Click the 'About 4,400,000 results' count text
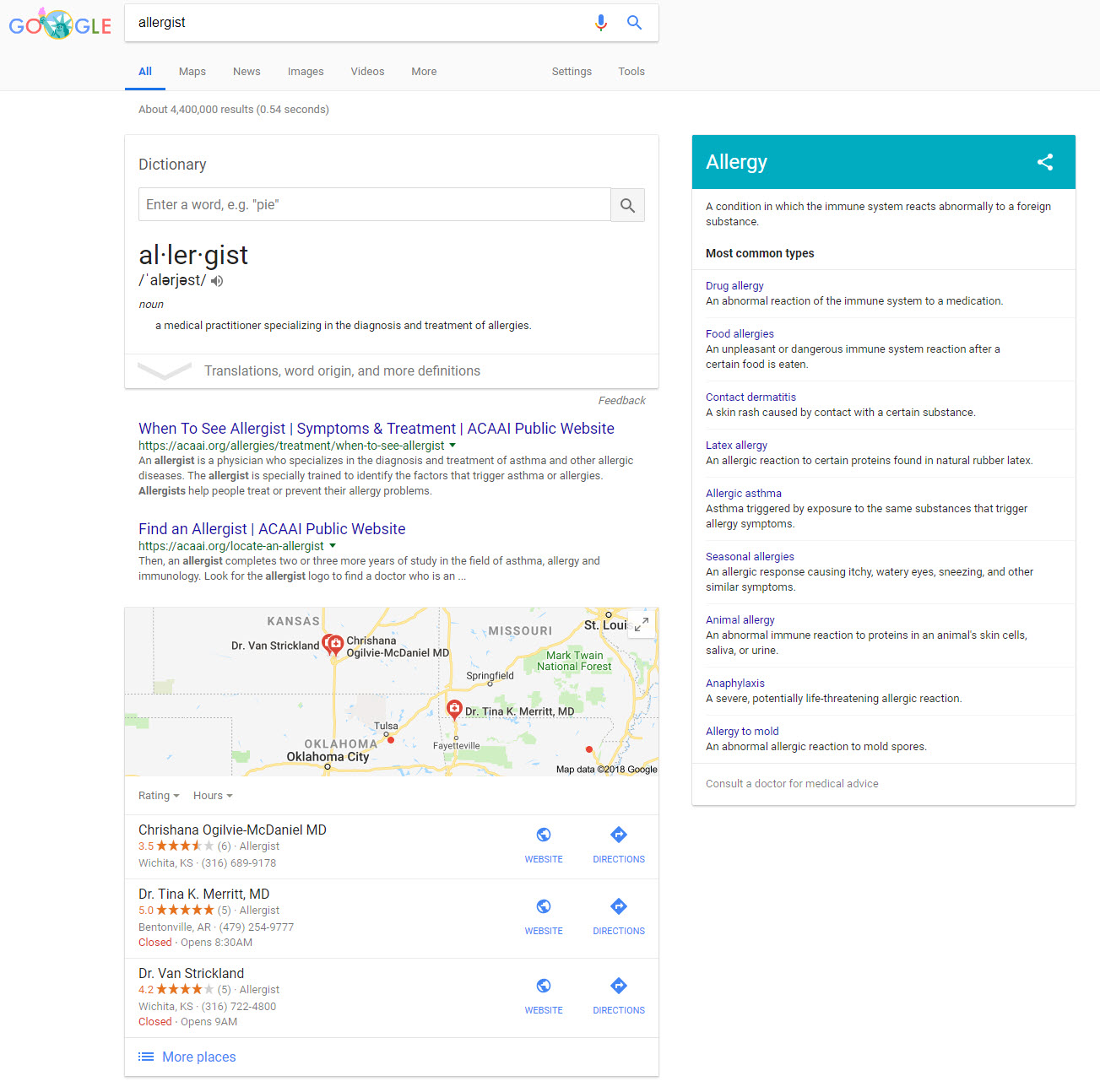 click(x=234, y=110)
